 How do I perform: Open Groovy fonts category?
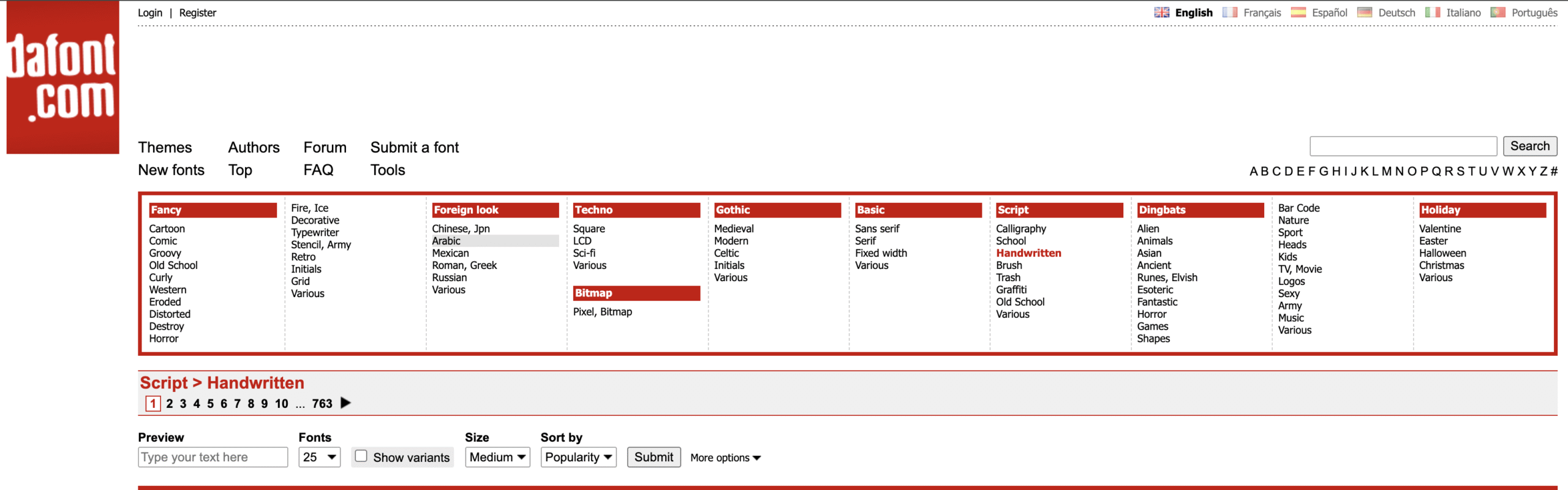click(x=165, y=254)
